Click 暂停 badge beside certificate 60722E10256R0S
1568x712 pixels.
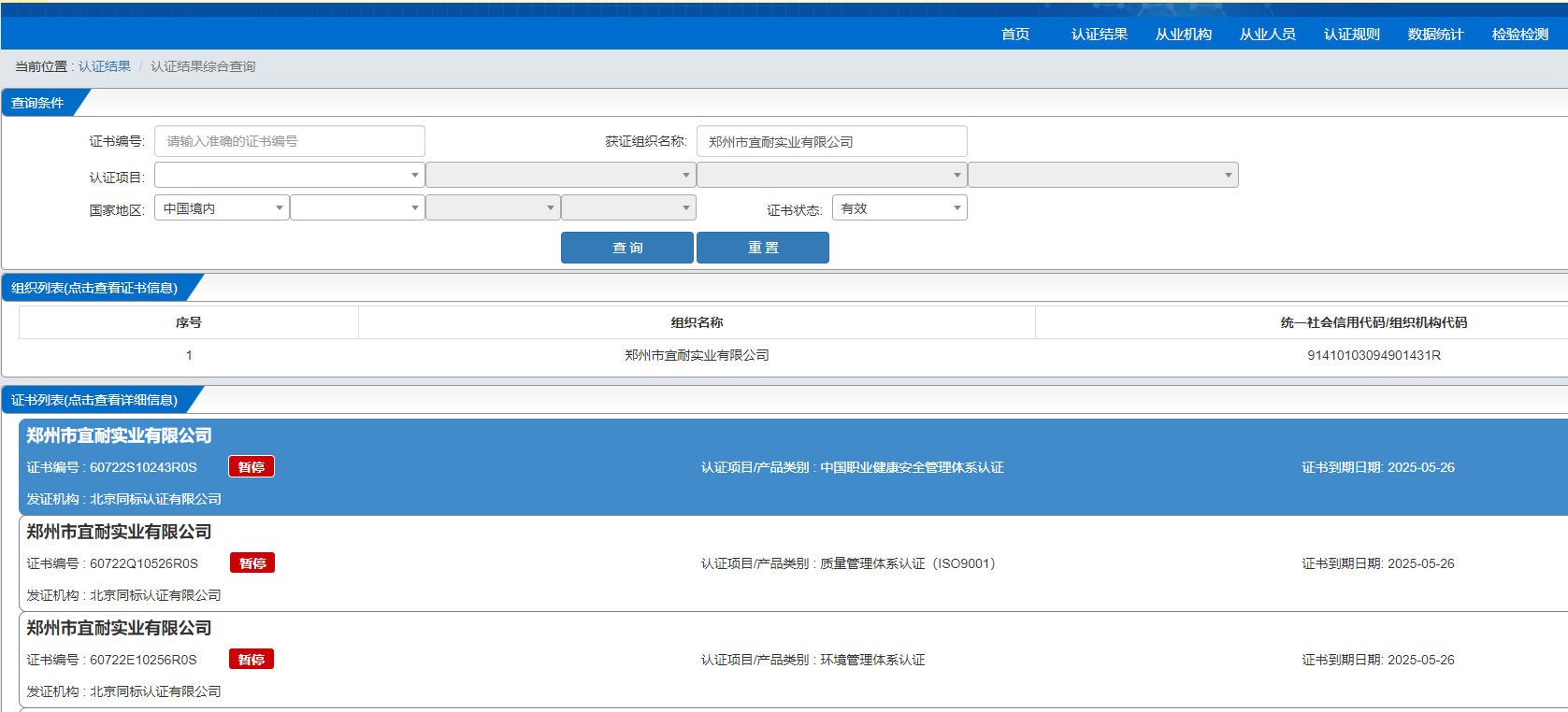pyautogui.click(x=252, y=660)
